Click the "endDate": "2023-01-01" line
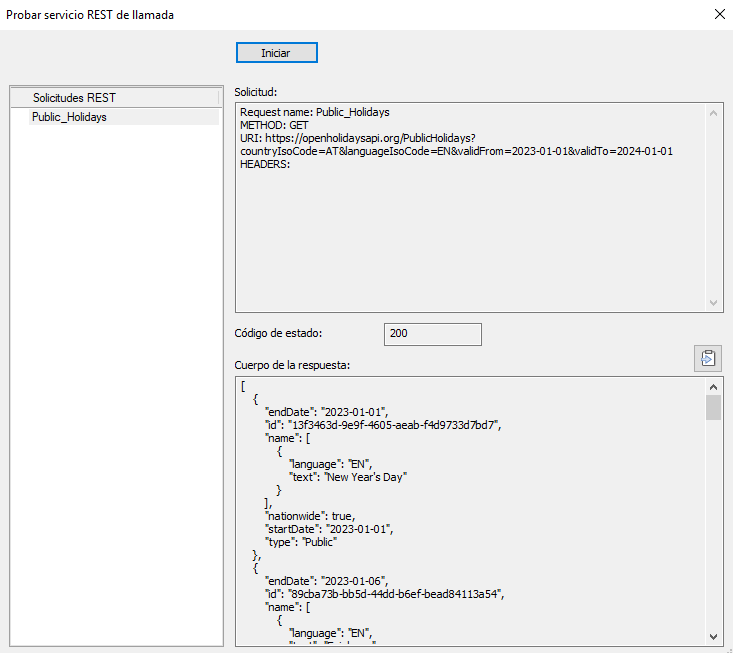 (x=326, y=412)
